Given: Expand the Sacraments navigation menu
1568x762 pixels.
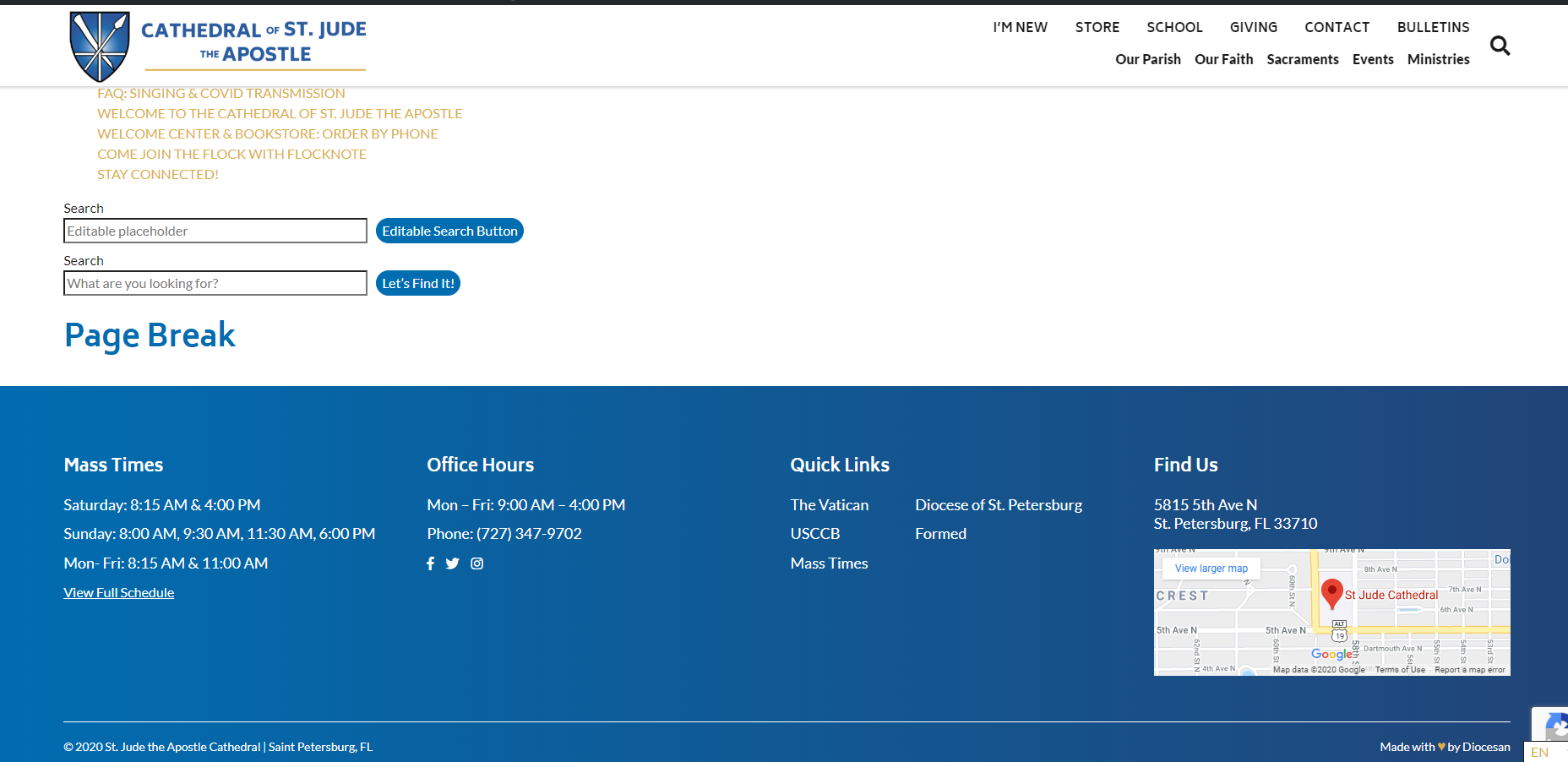Looking at the screenshot, I should click(x=1302, y=59).
